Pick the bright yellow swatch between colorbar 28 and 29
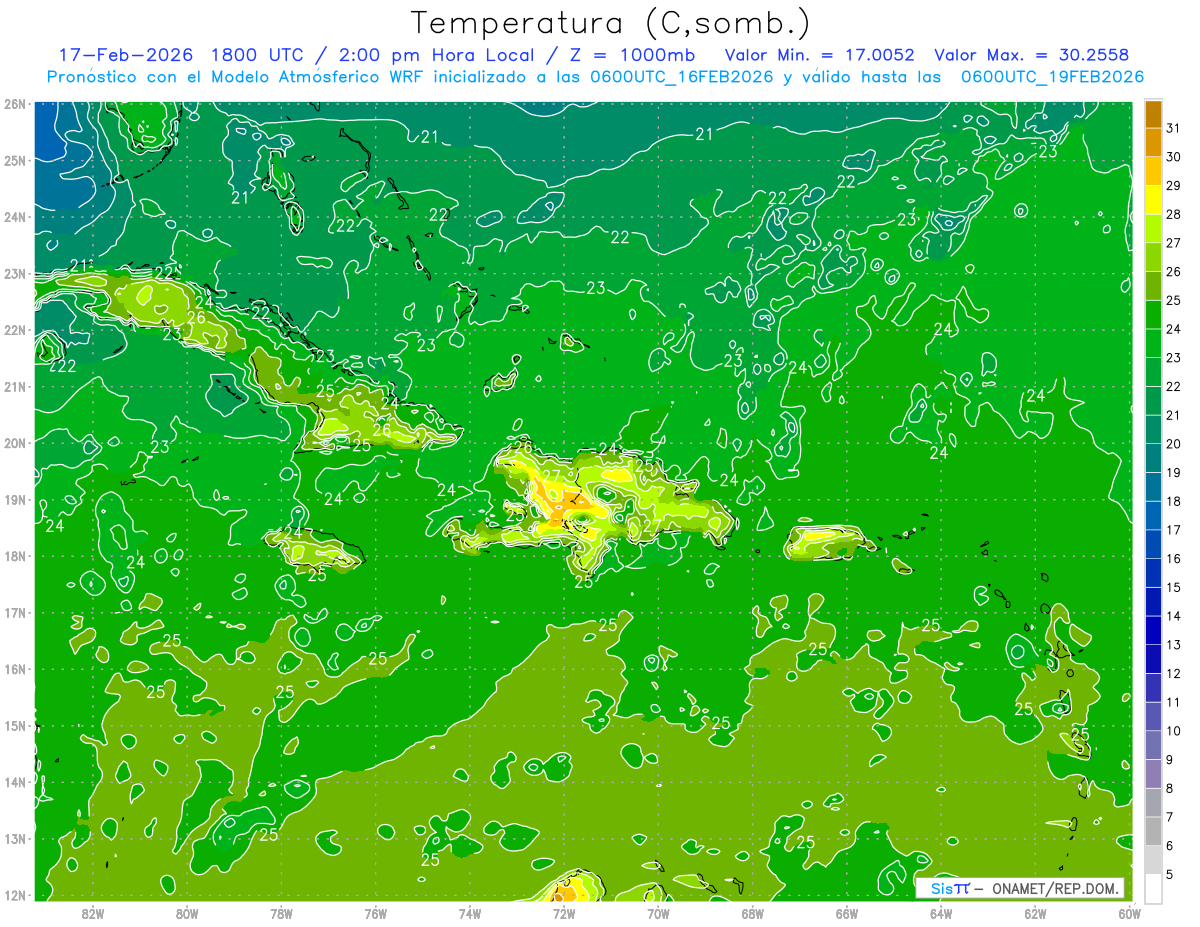This screenshot has width=1200, height=927. coord(1153,199)
